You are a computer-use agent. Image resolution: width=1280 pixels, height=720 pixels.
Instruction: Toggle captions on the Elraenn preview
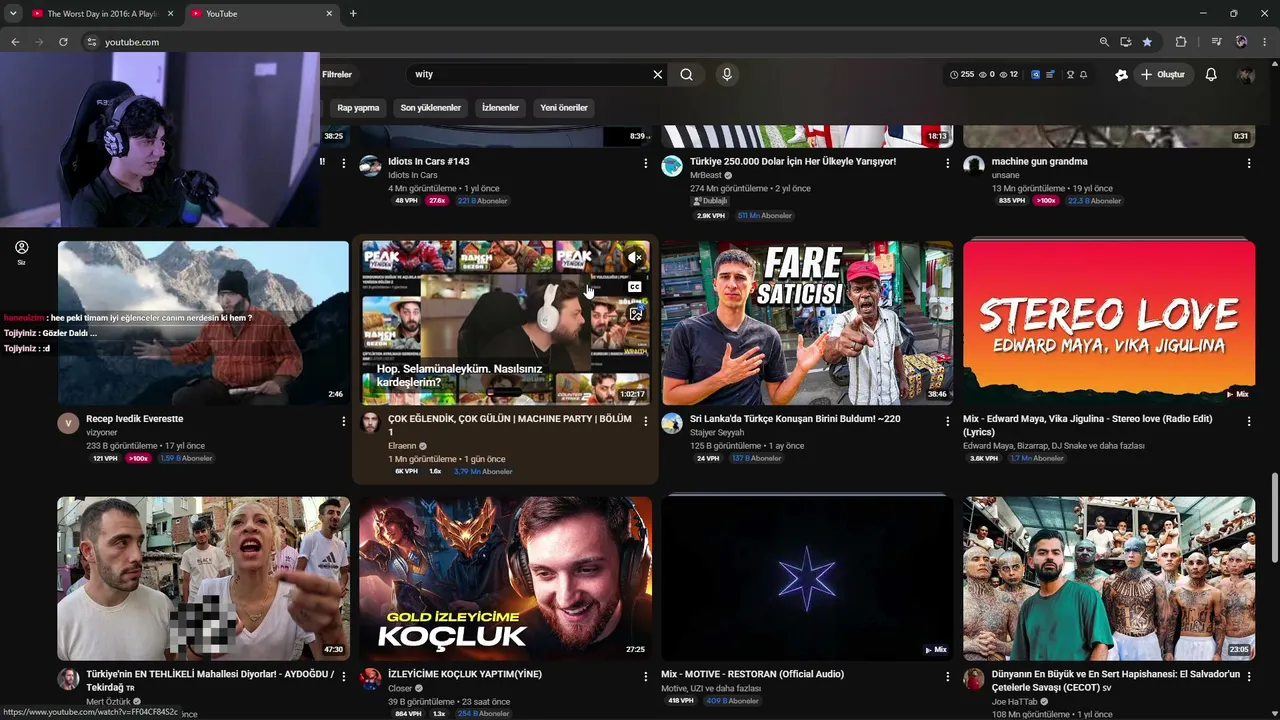point(635,287)
